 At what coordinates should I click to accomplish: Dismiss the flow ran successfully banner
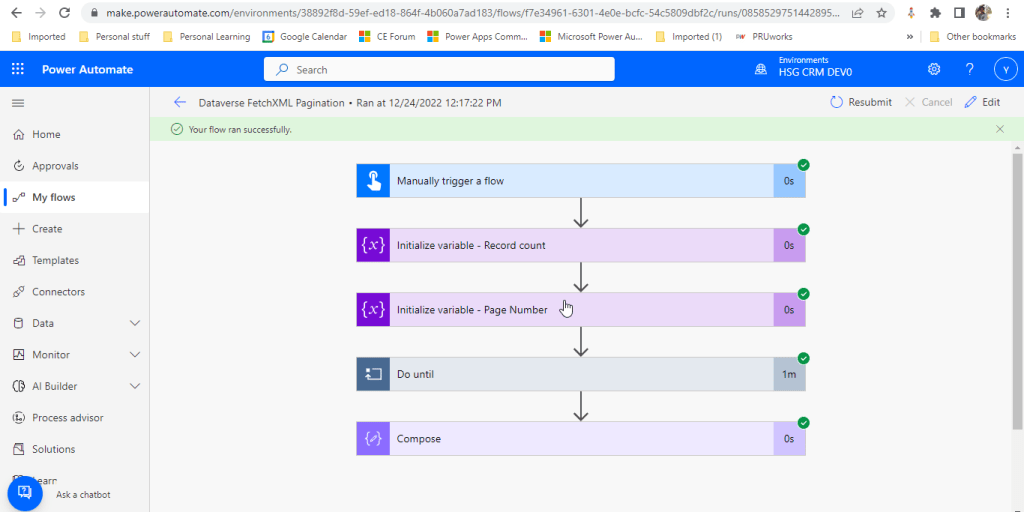(1000, 129)
